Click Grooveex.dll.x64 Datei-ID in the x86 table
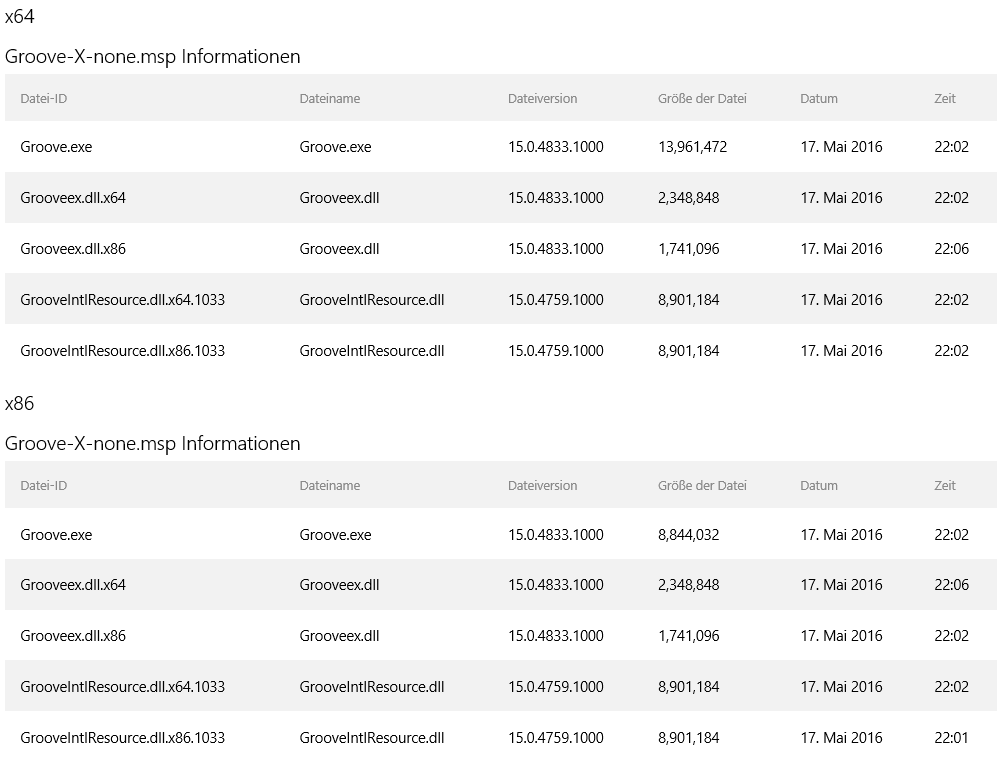Viewport: 1004px width, 758px height. click(x=73, y=585)
